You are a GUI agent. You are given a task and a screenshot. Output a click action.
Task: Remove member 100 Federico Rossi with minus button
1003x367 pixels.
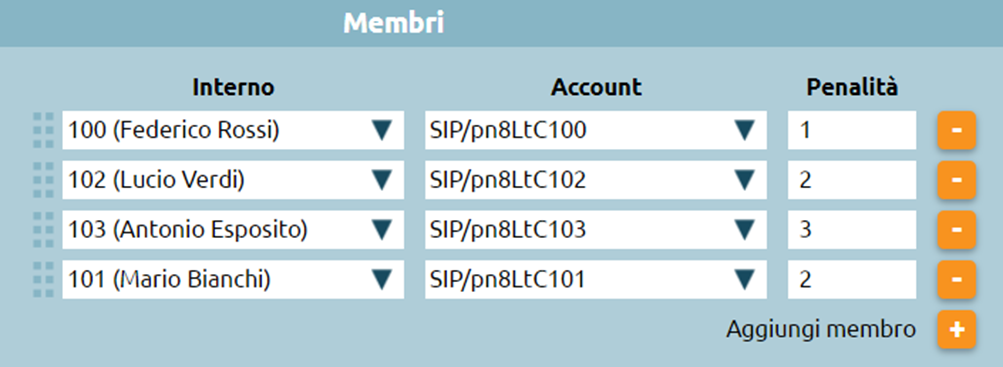pos(956,130)
